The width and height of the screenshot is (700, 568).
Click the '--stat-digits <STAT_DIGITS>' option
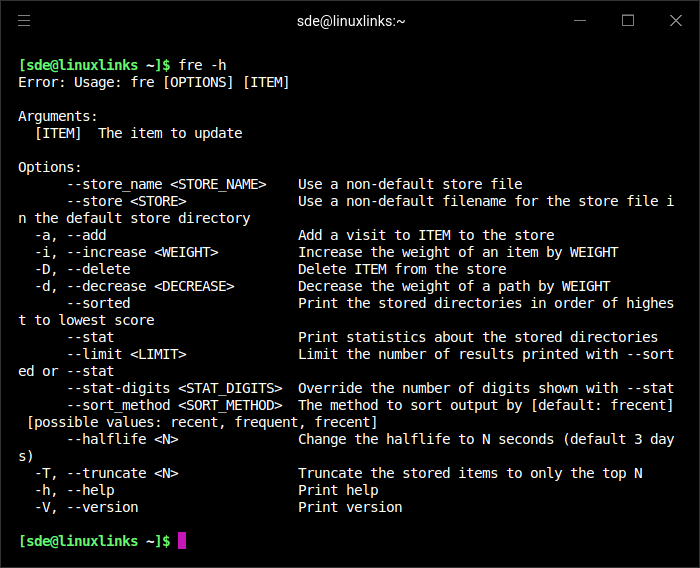pyautogui.click(x=174, y=388)
